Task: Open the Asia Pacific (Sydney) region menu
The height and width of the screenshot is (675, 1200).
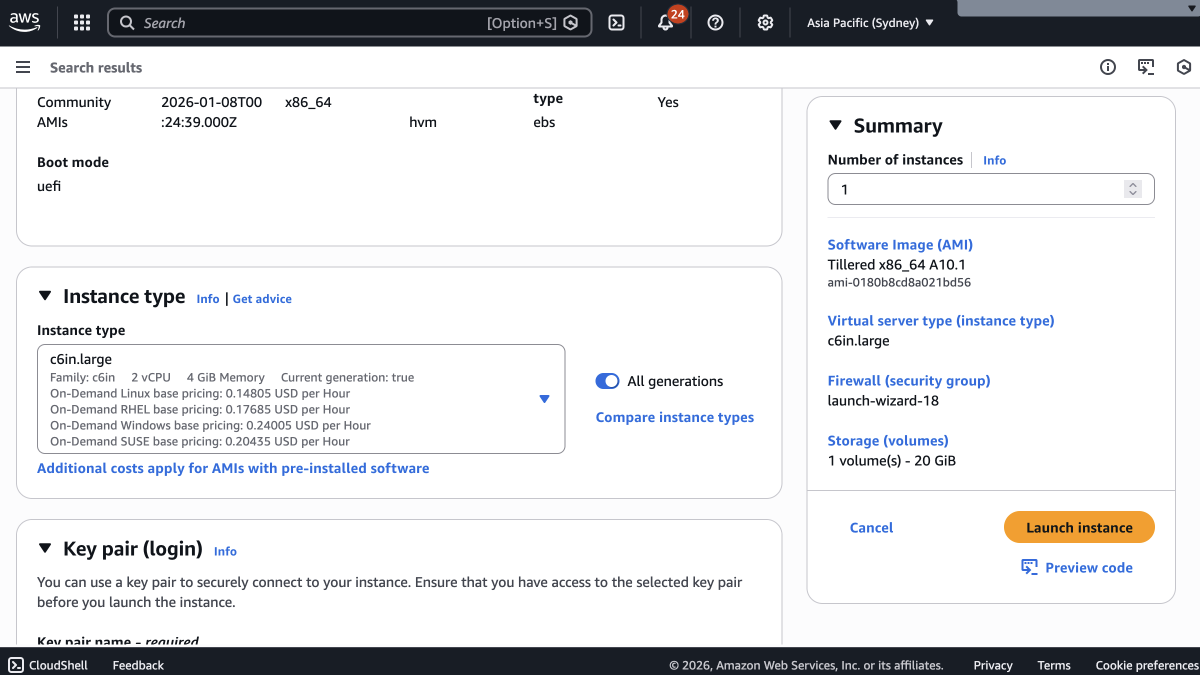Action: (x=869, y=22)
